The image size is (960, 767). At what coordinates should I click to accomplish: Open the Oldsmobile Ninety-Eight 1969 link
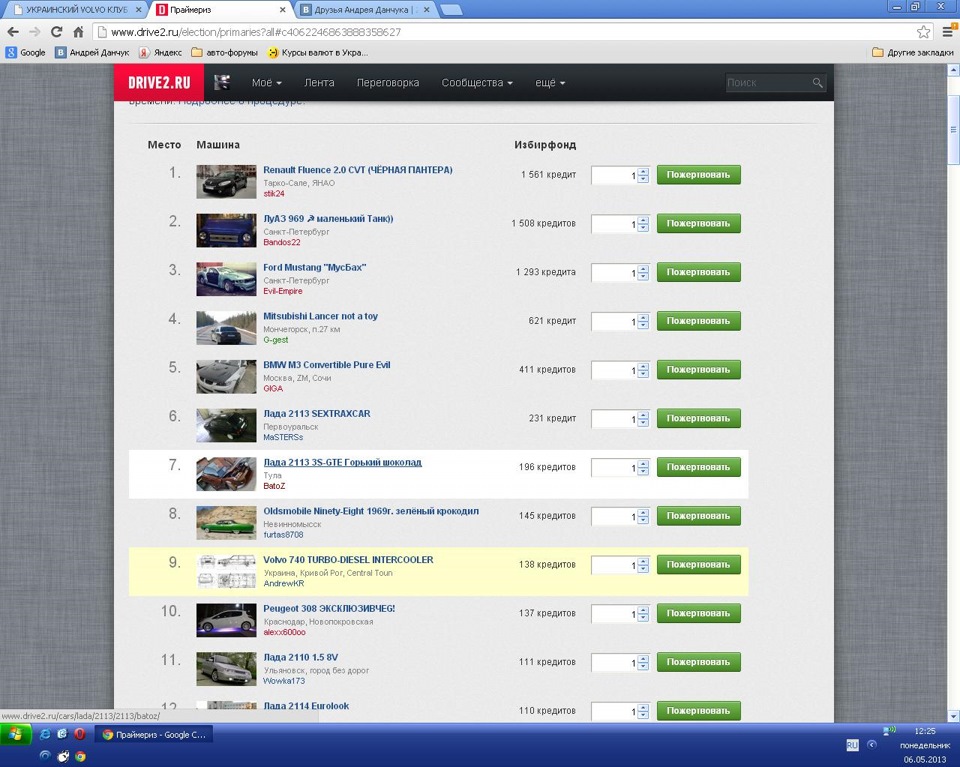(x=371, y=511)
